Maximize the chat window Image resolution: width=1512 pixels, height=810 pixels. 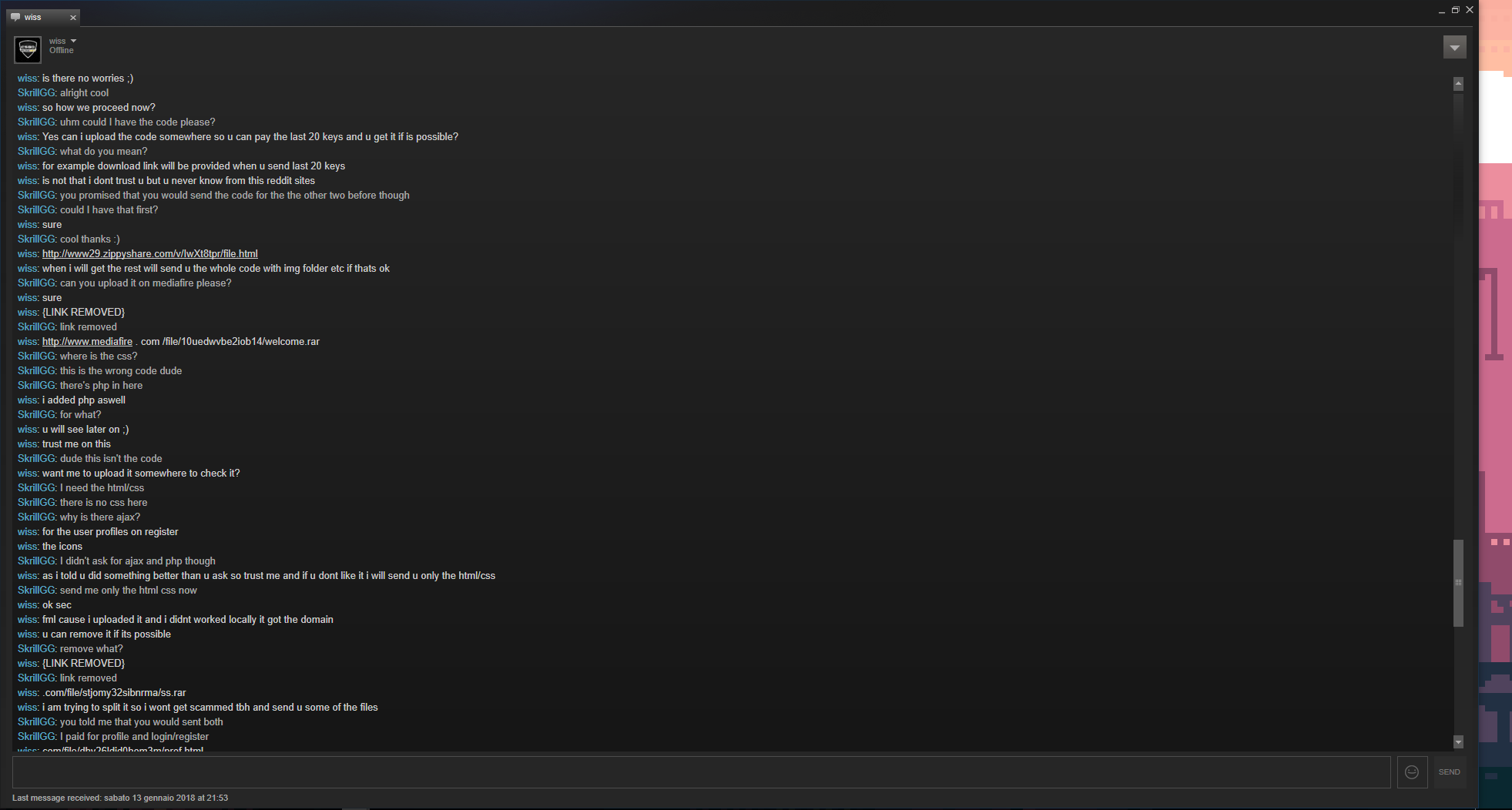click(1455, 11)
